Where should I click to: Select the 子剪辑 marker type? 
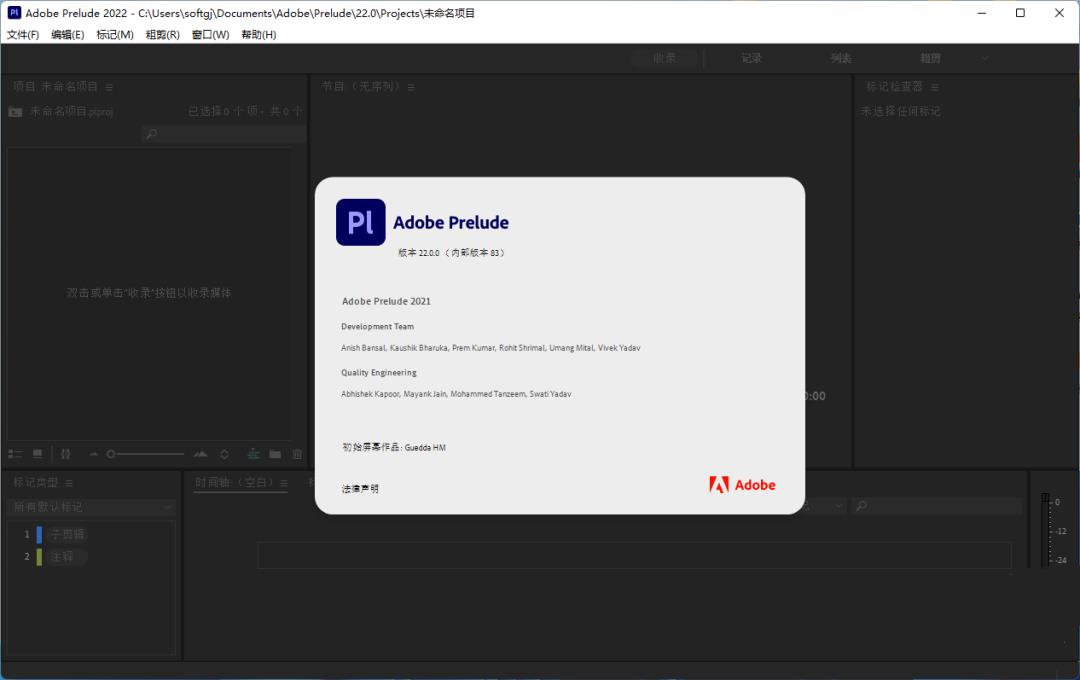click(x=68, y=534)
